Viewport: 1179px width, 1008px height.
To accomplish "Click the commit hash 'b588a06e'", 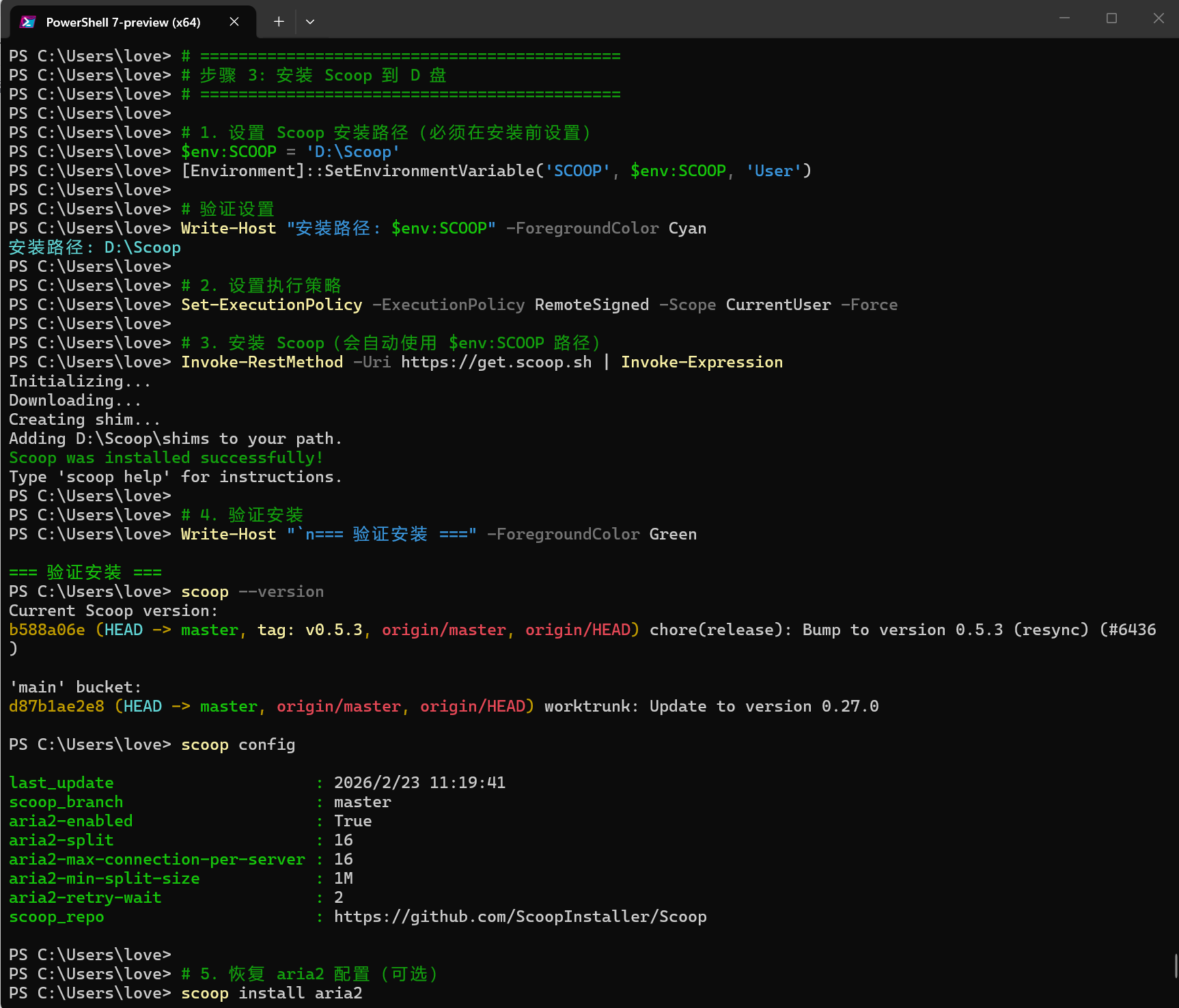I will point(47,630).
